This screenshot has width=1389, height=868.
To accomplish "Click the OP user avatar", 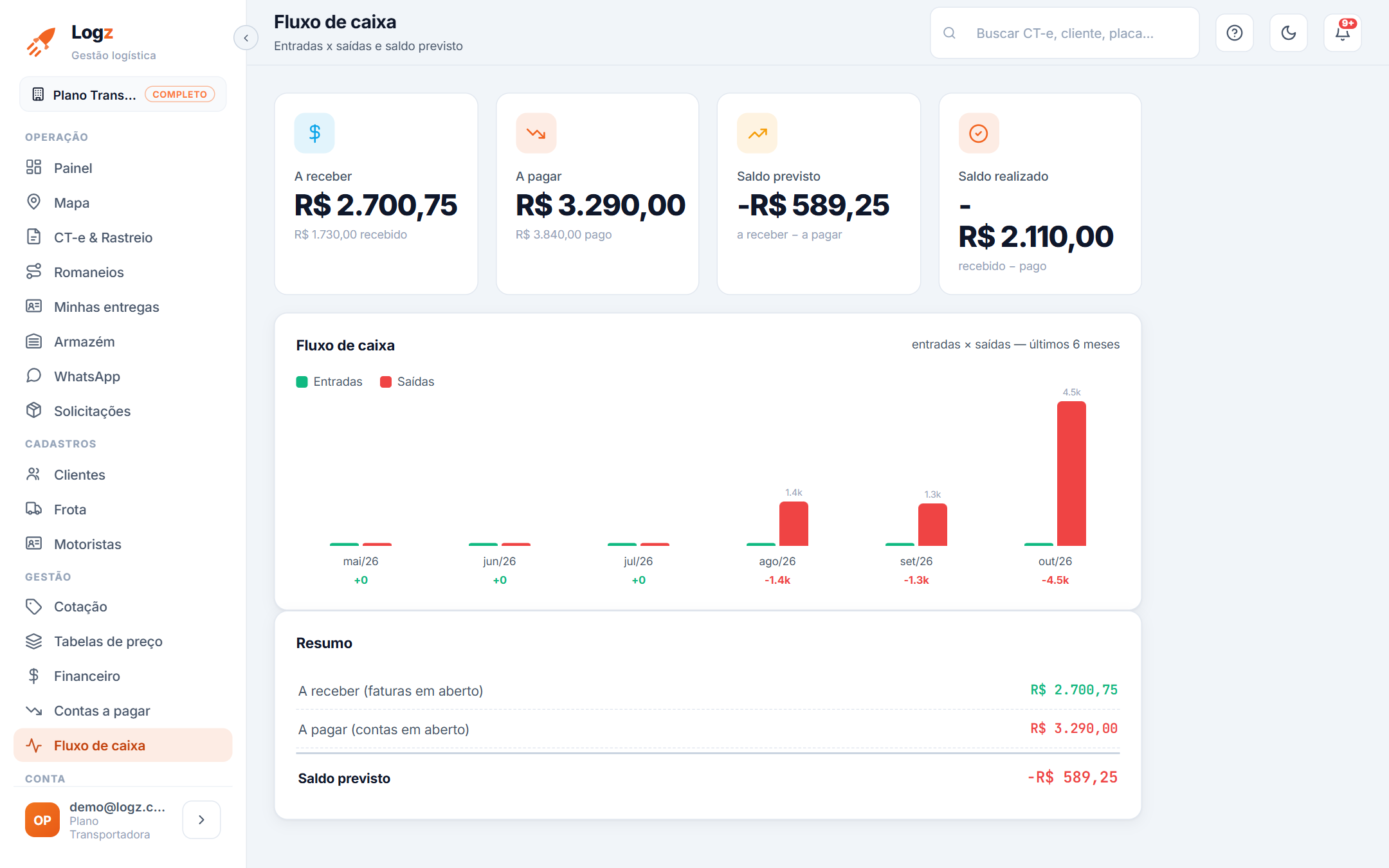I will point(42,820).
